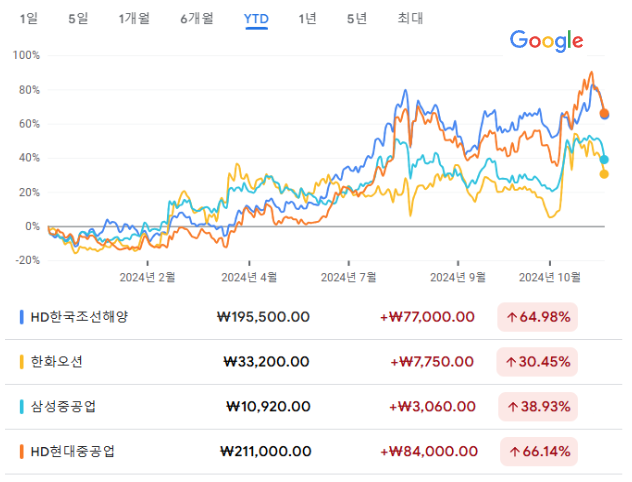Click the 30.45% change badge
Screen dimensions: 632x482
click(x=539, y=362)
